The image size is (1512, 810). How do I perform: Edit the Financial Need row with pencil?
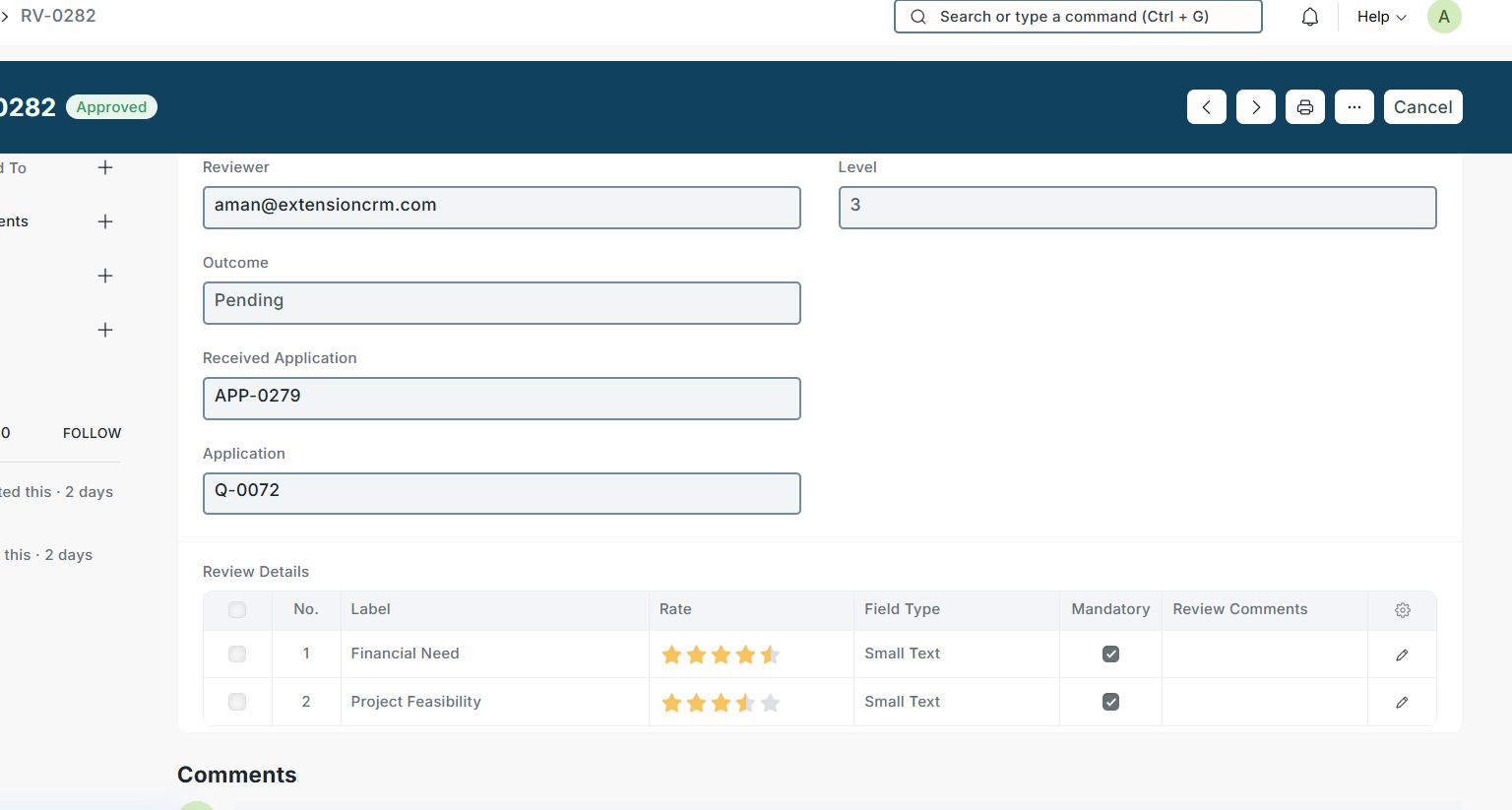tap(1402, 654)
